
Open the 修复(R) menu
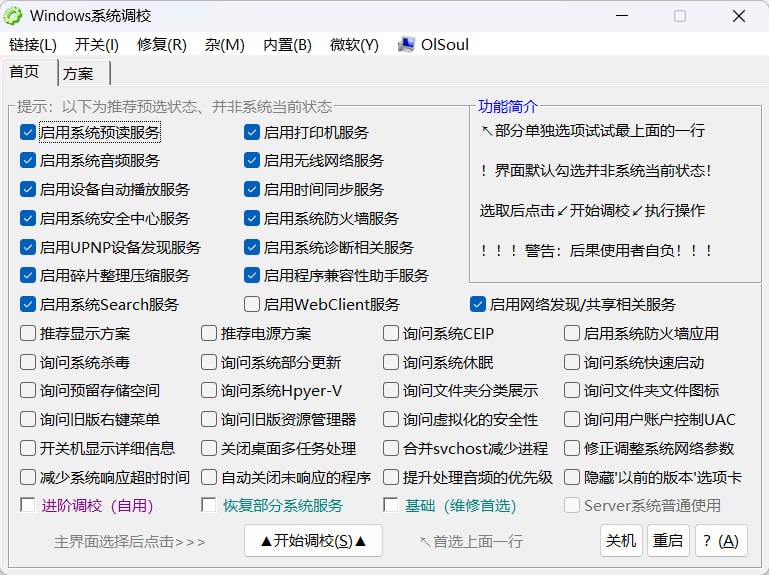point(162,45)
